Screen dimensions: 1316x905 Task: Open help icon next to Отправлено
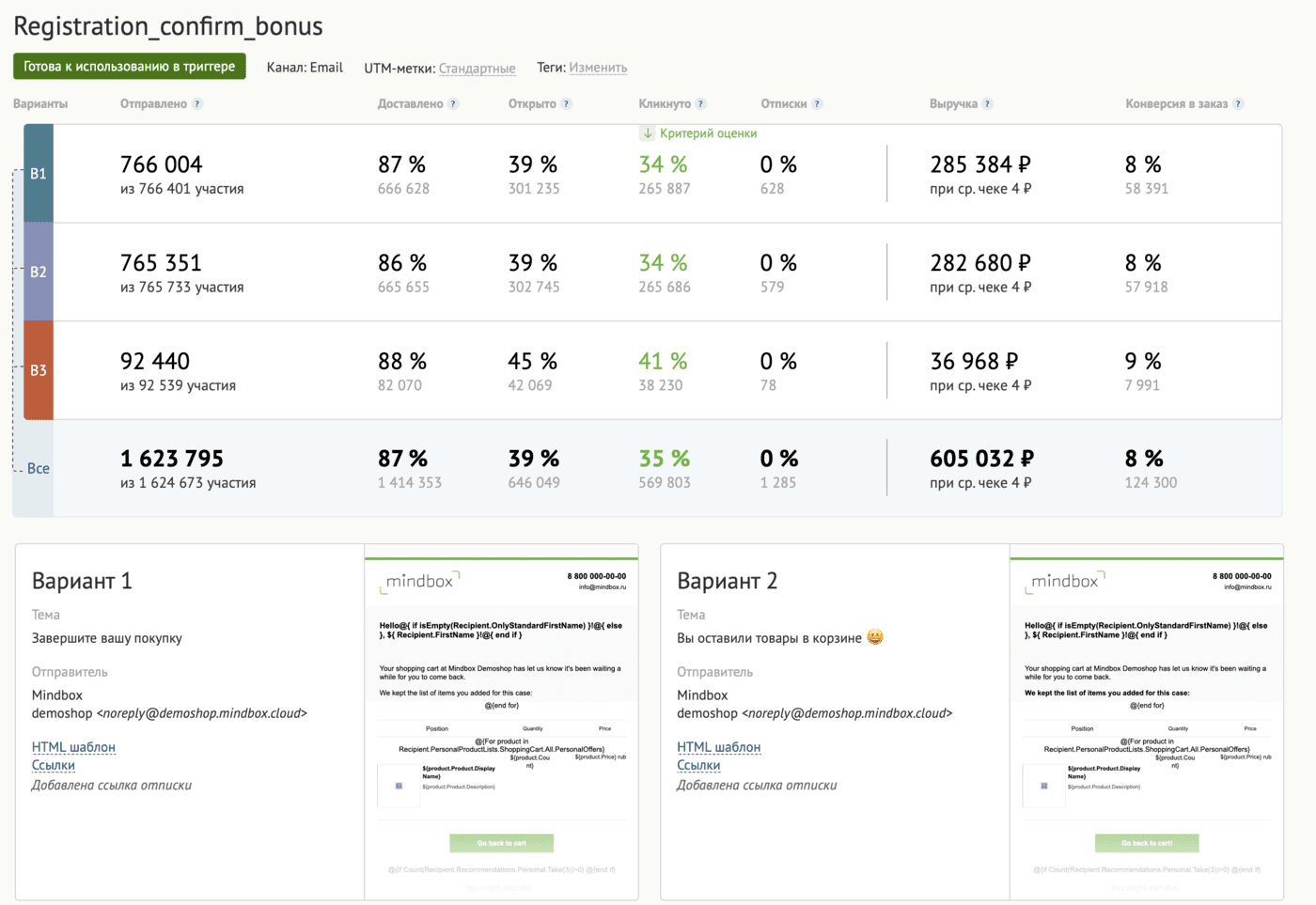[197, 104]
